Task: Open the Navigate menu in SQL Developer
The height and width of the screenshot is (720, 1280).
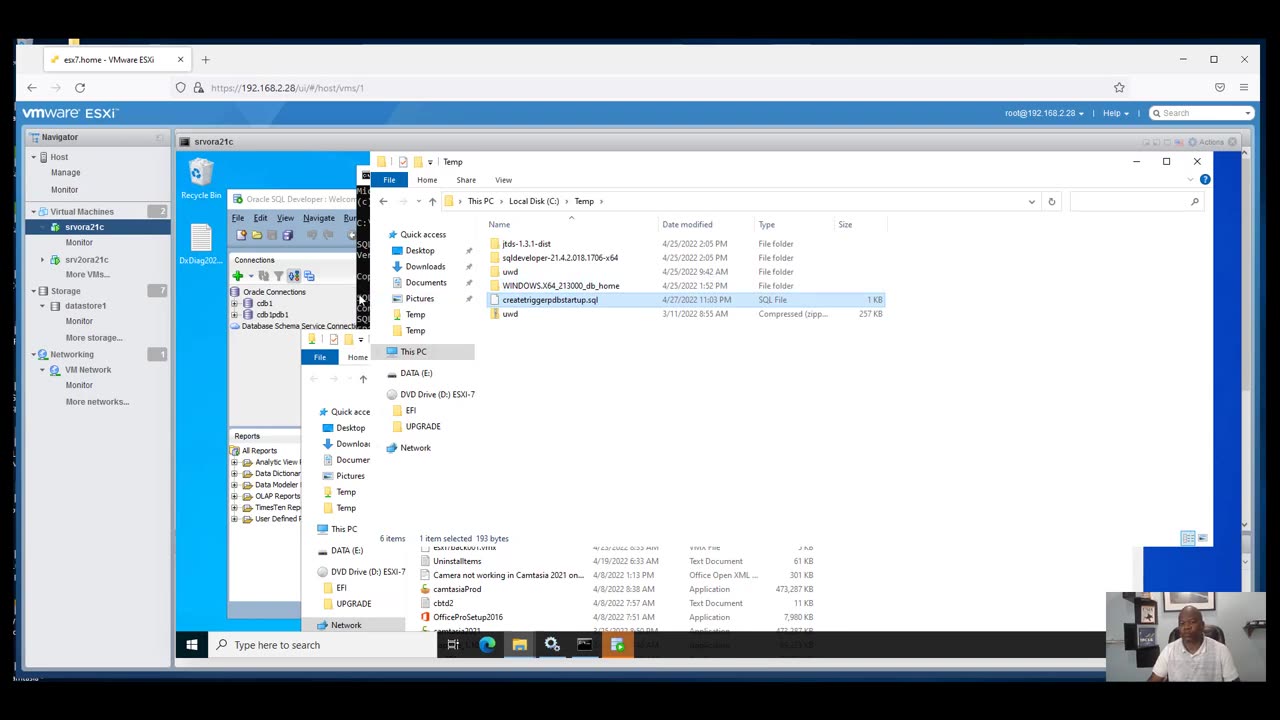Action: point(319,218)
